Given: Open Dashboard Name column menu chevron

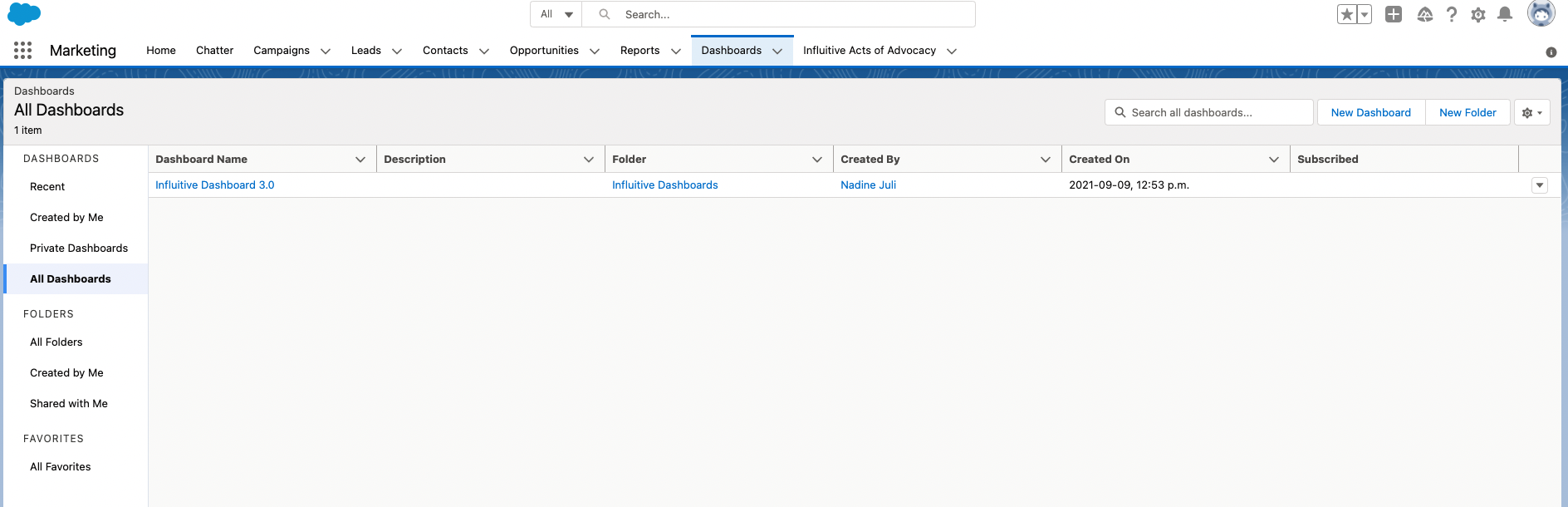Looking at the screenshot, I should pos(360,160).
